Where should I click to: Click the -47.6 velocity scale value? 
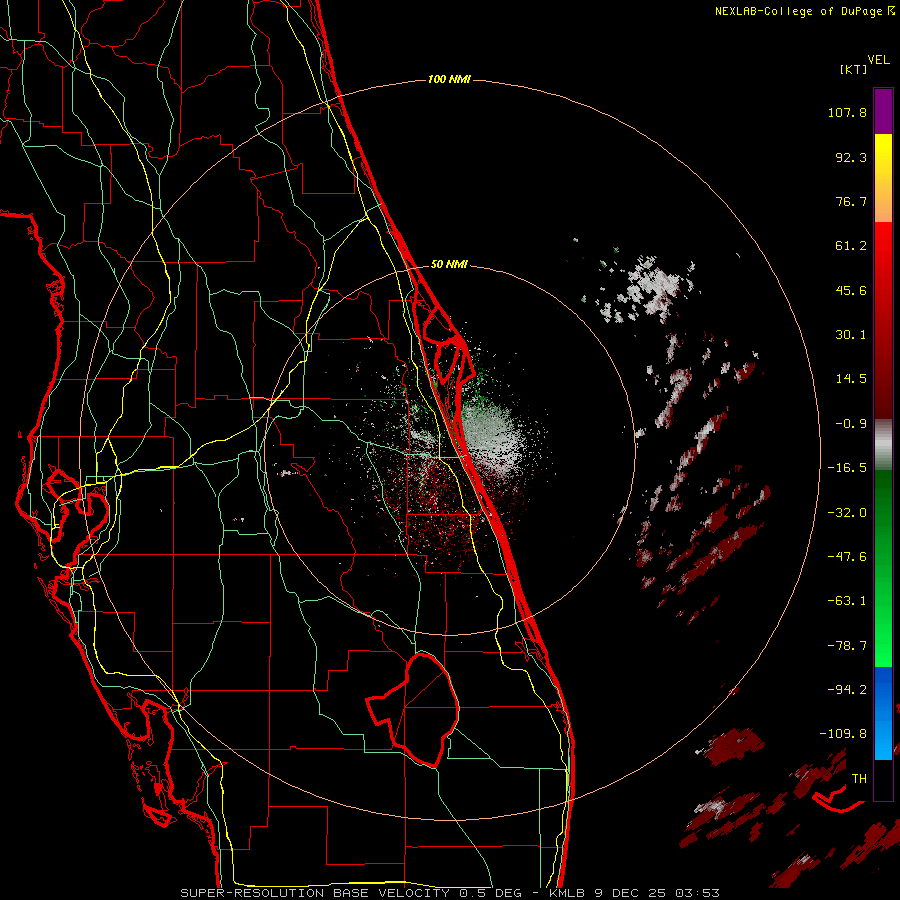pos(847,557)
